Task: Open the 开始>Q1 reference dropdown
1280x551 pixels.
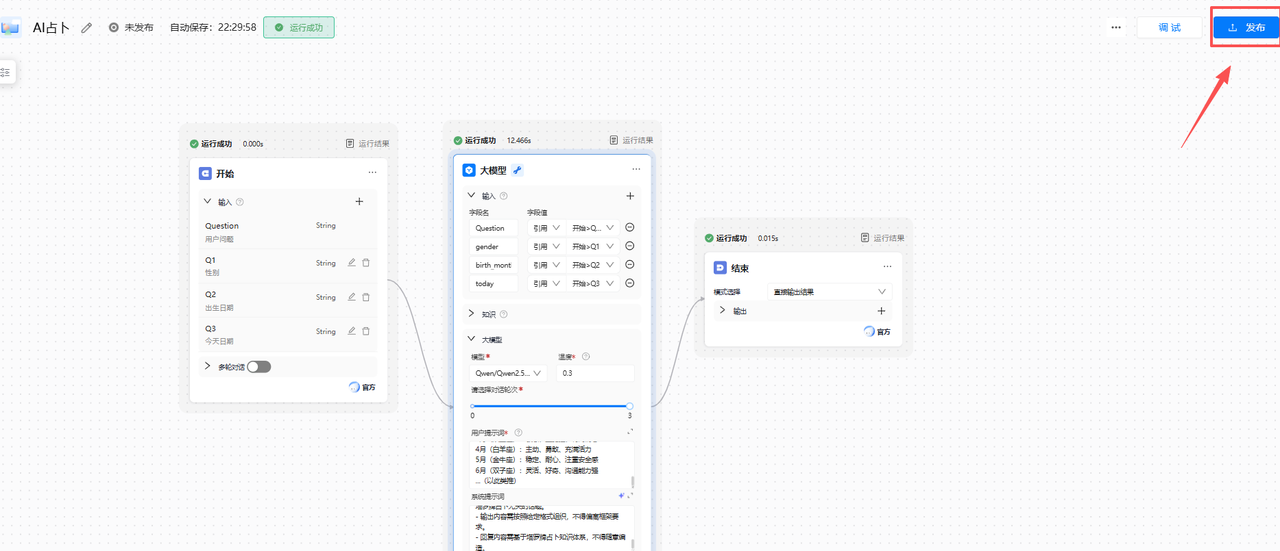Action: pos(593,246)
